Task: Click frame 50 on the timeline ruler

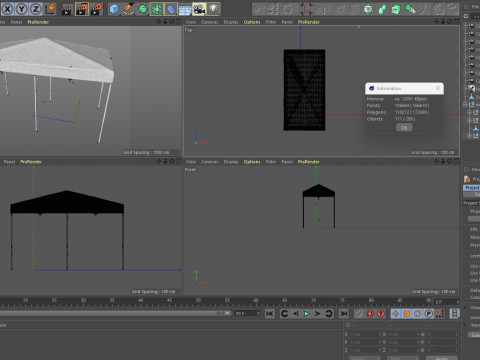Action: point(198,300)
